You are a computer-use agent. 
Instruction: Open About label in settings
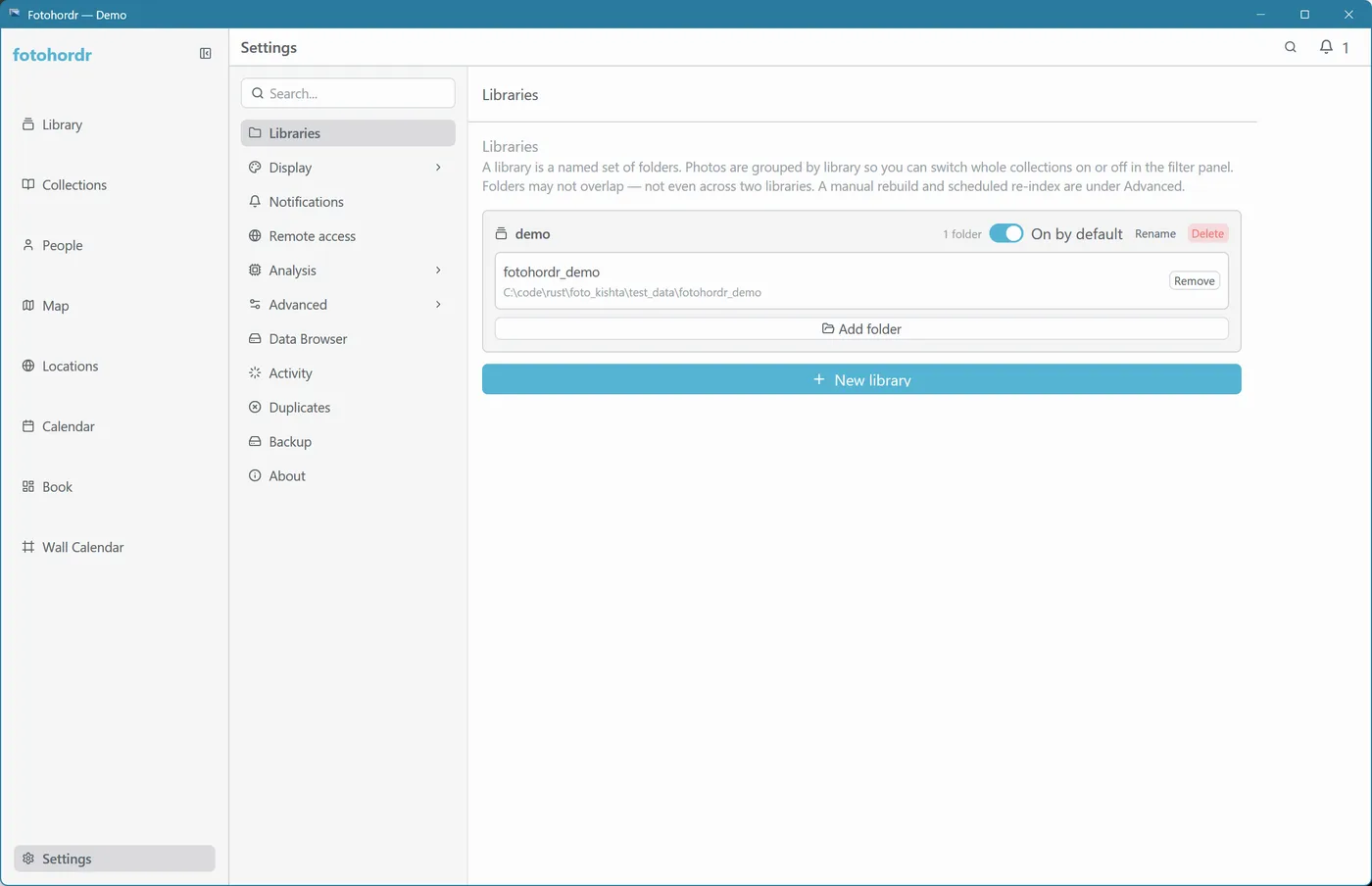point(287,476)
